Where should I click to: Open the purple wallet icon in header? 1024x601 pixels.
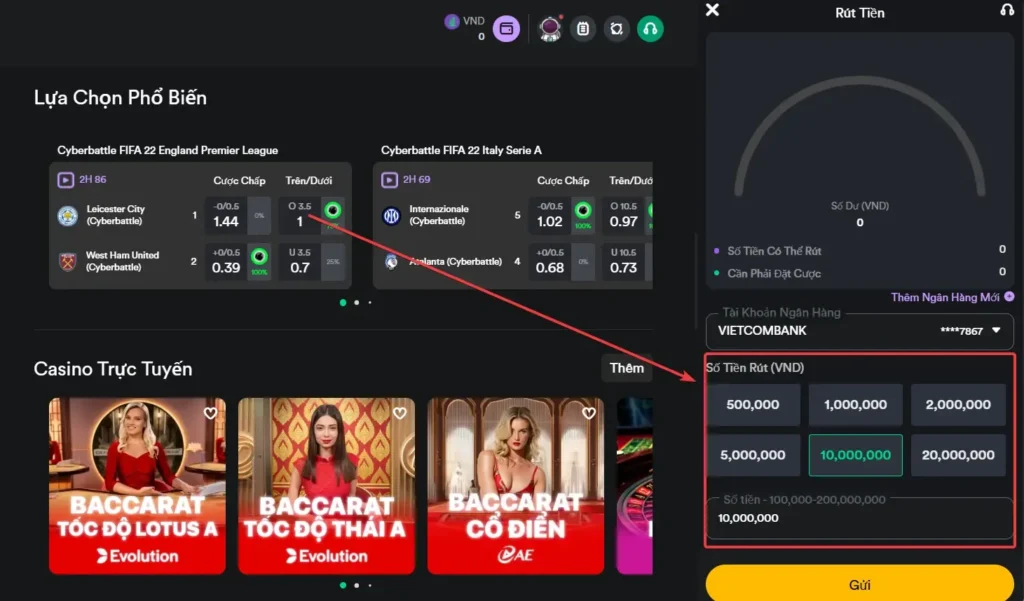point(506,29)
